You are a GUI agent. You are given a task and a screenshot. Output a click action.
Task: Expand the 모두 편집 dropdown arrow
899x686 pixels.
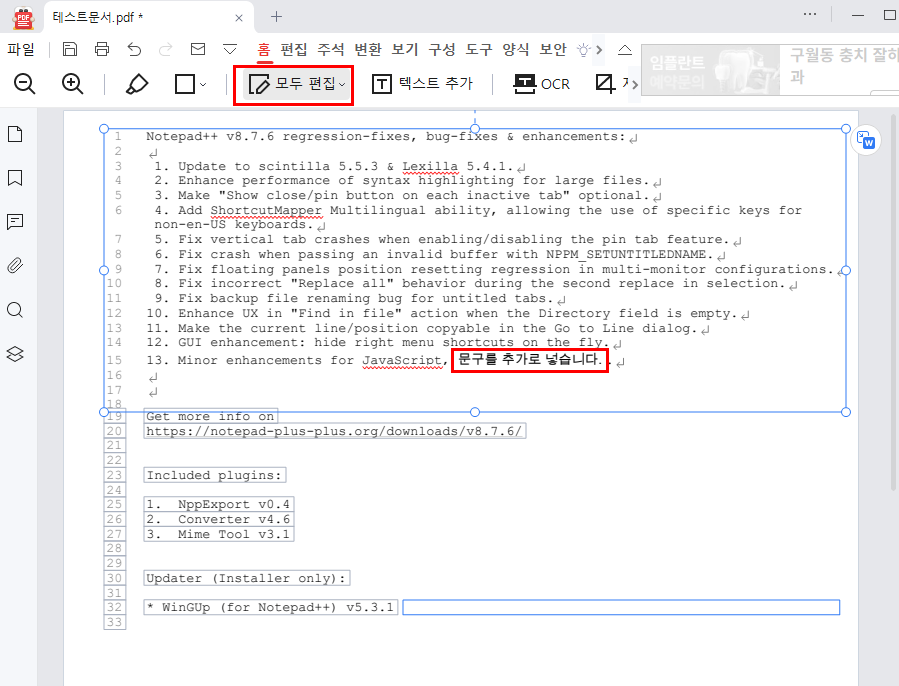tap(342, 85)
